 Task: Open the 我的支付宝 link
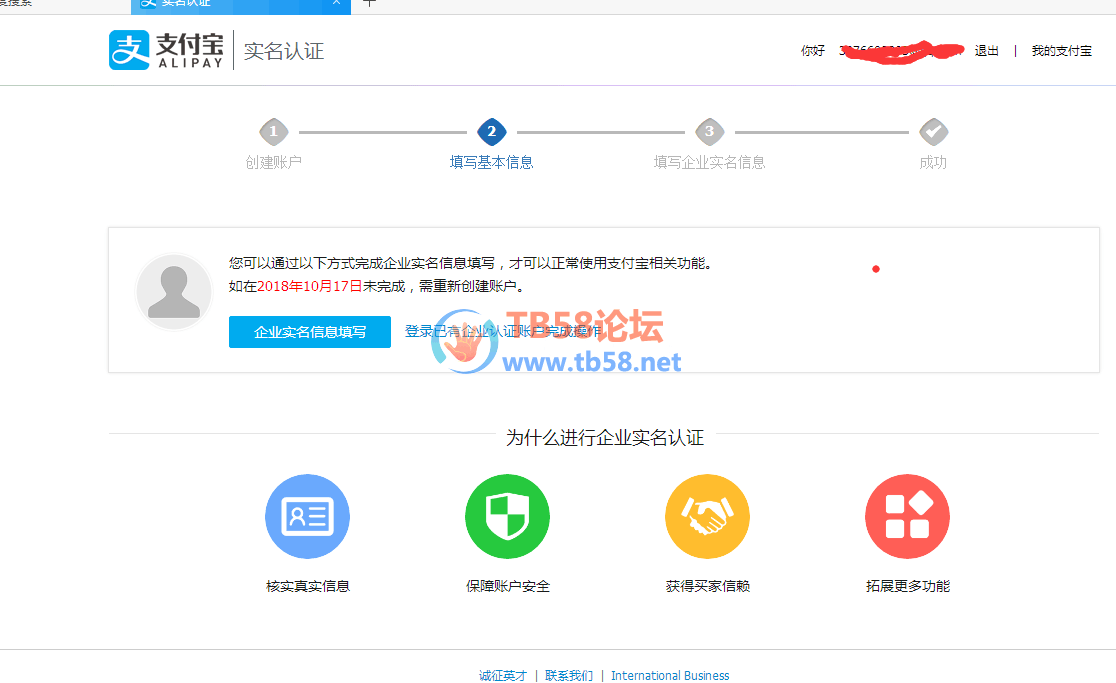coord(1061,51)
